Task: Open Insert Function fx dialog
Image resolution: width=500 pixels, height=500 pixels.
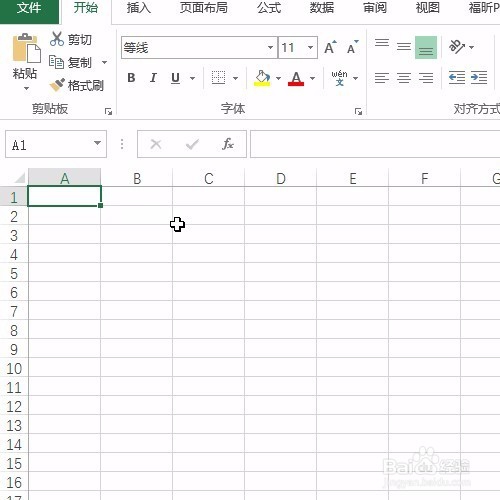Action: click(x=228, y=144)
